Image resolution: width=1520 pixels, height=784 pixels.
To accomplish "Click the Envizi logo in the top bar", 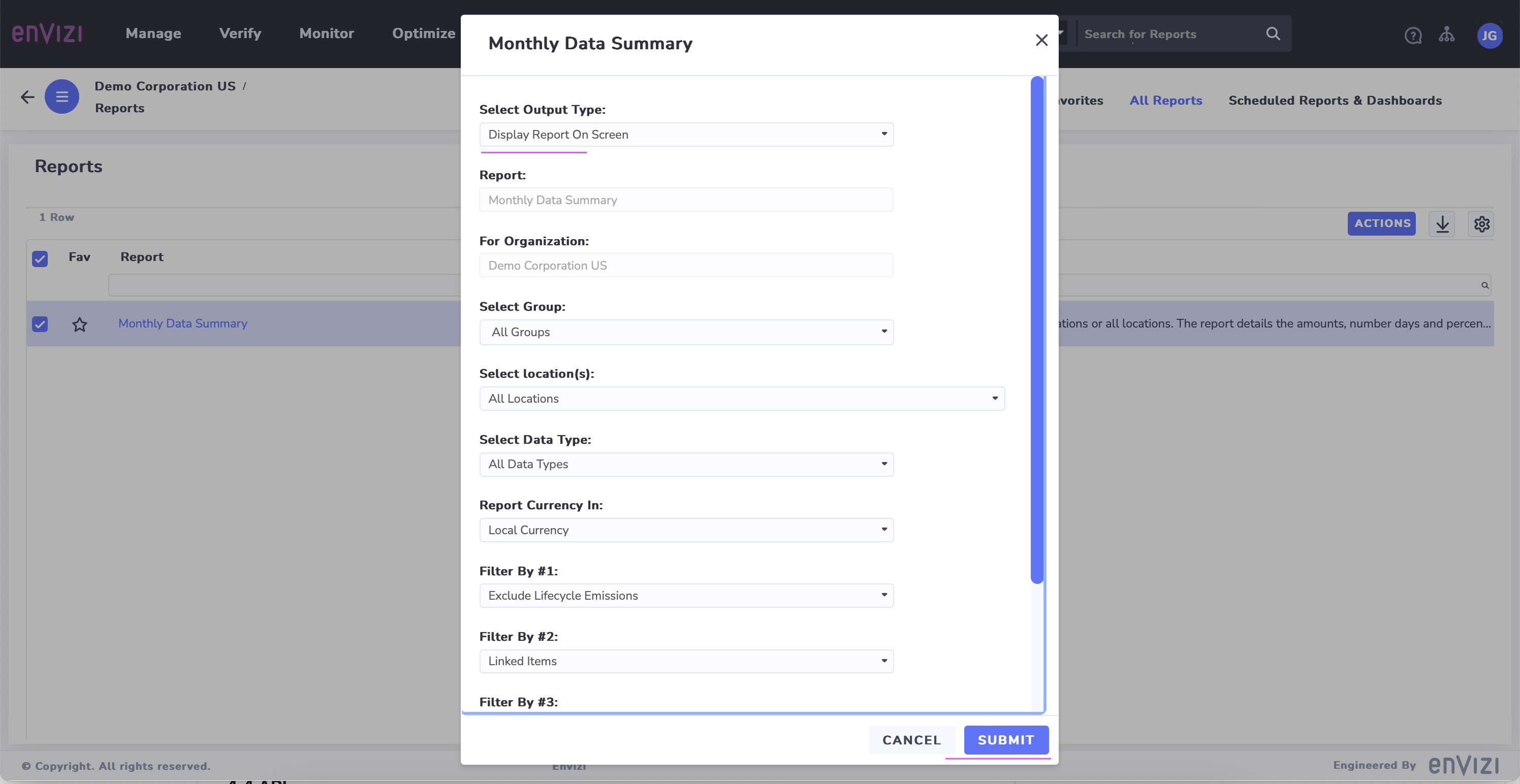I will (x=47, y=34).
